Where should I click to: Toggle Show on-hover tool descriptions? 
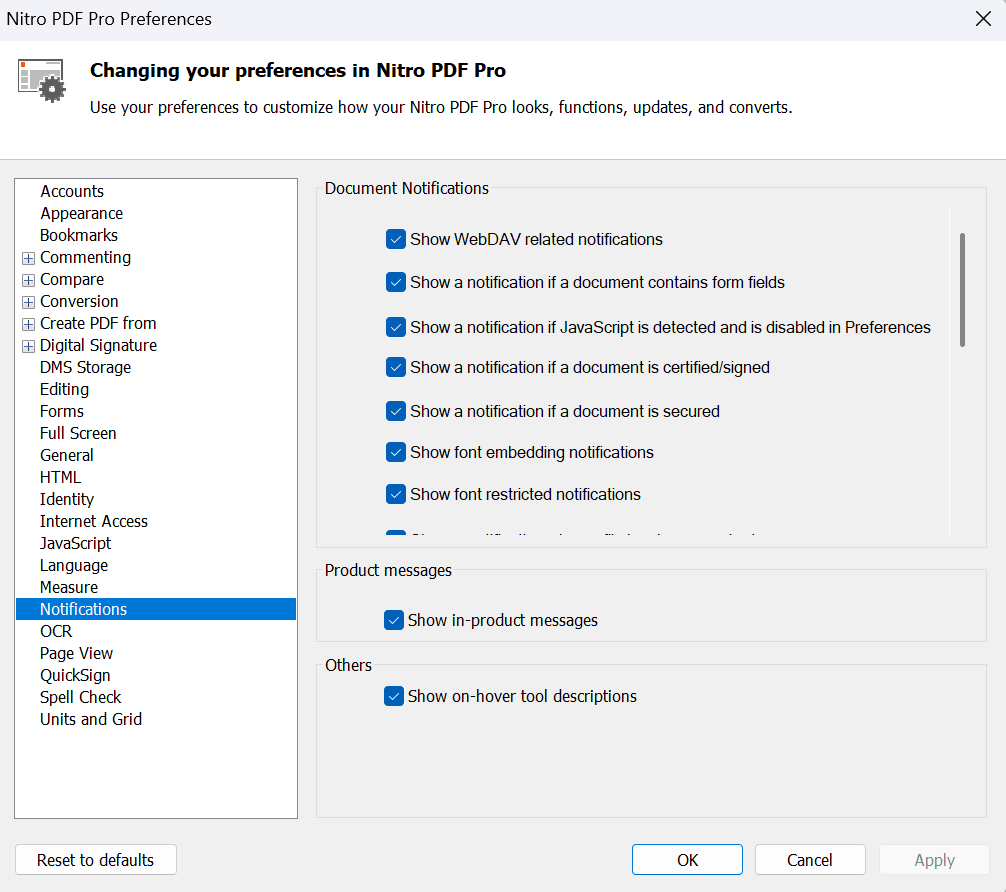point(394,696)
